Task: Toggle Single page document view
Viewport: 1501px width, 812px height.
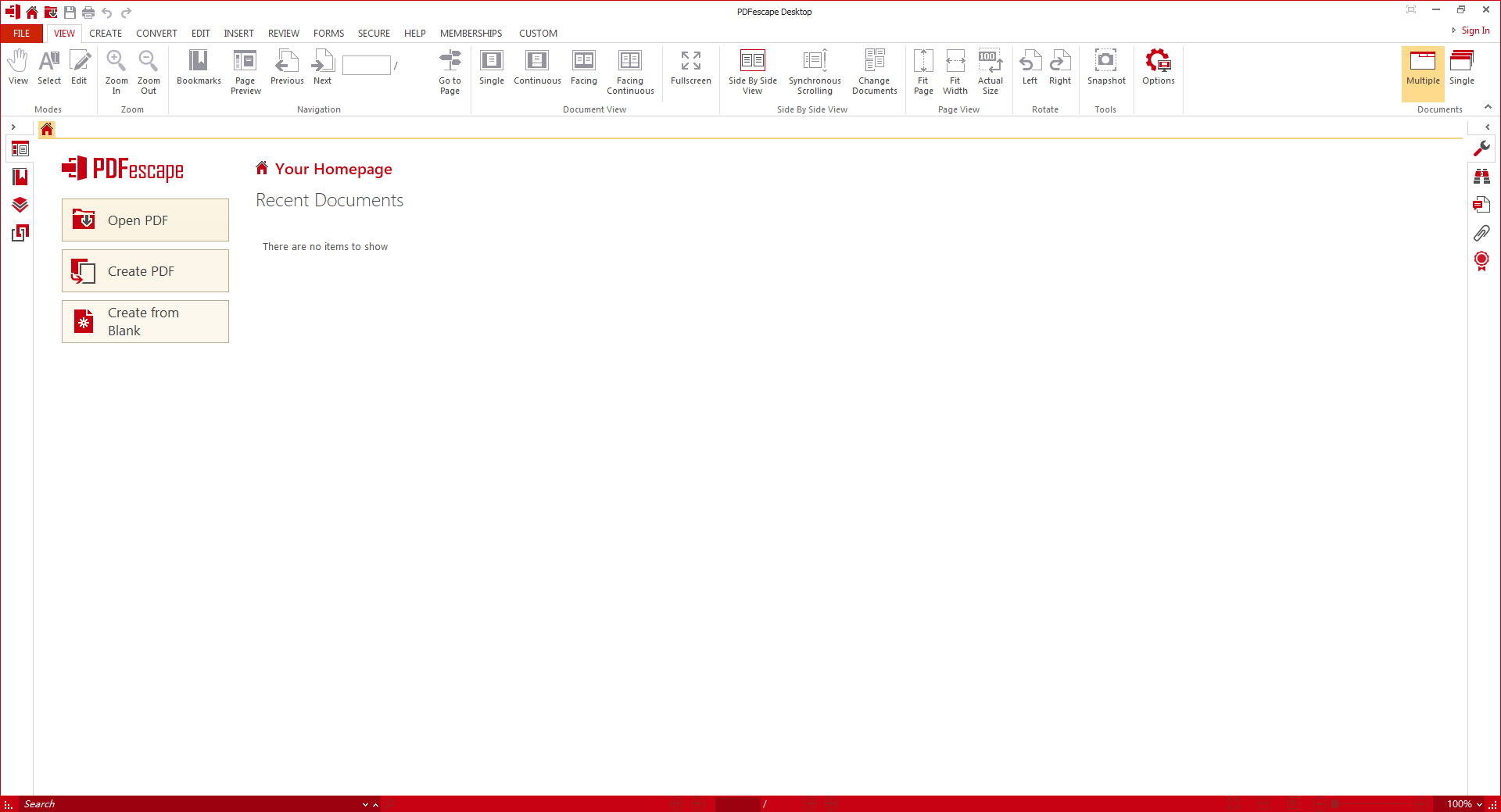Action: tap(492, 68)
